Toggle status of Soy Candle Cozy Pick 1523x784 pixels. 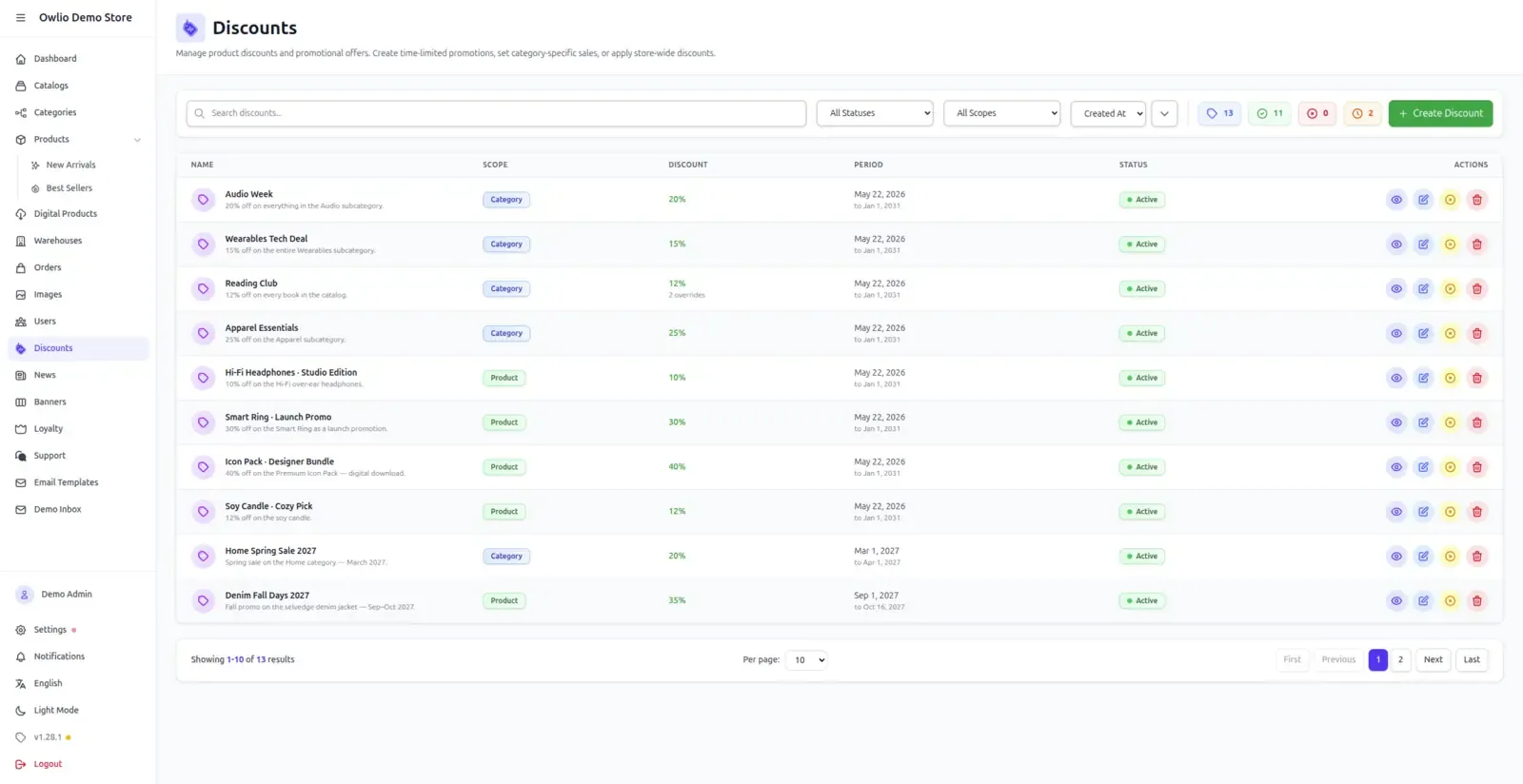tap(1450, 512)
